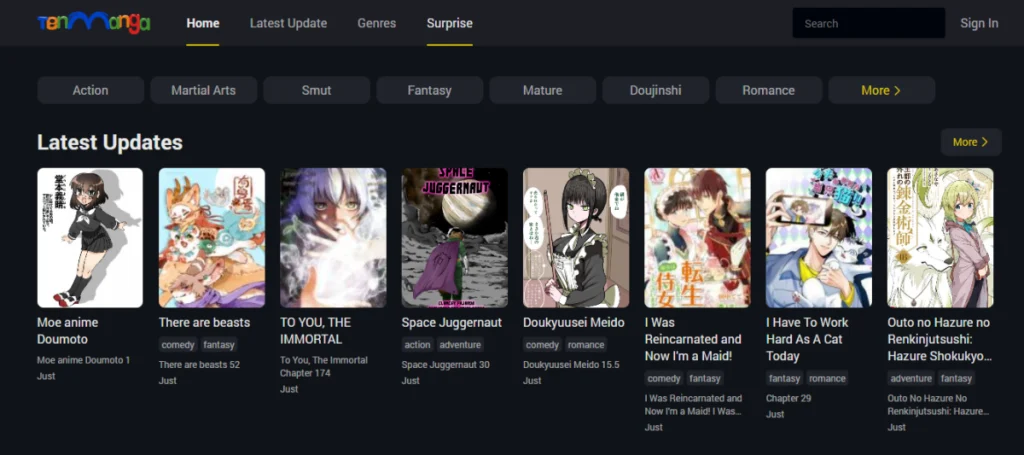
Task: Open Doukyuusei Meido cover image
Action: (x=576, y=238)
